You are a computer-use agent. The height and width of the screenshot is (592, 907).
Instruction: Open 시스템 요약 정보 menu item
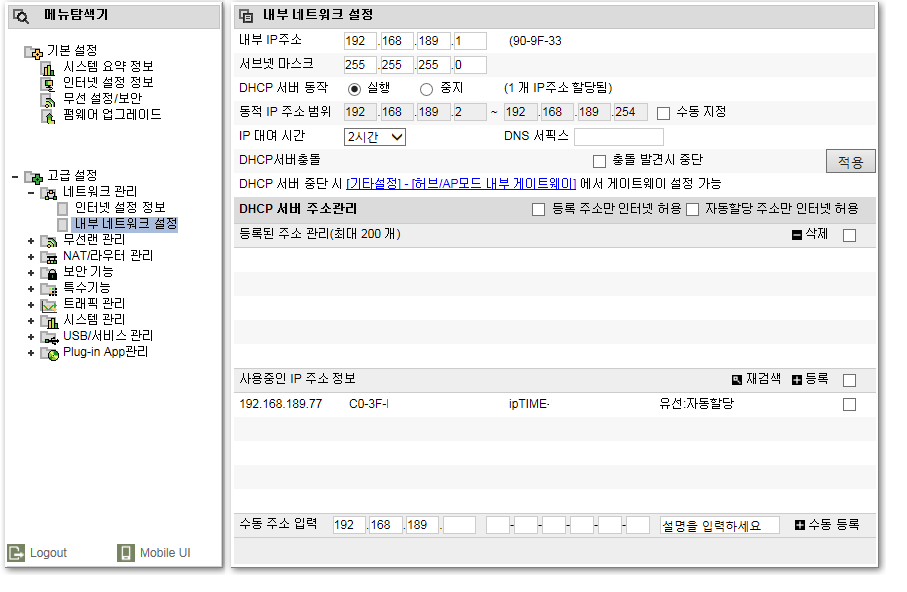tap(108, 67)
